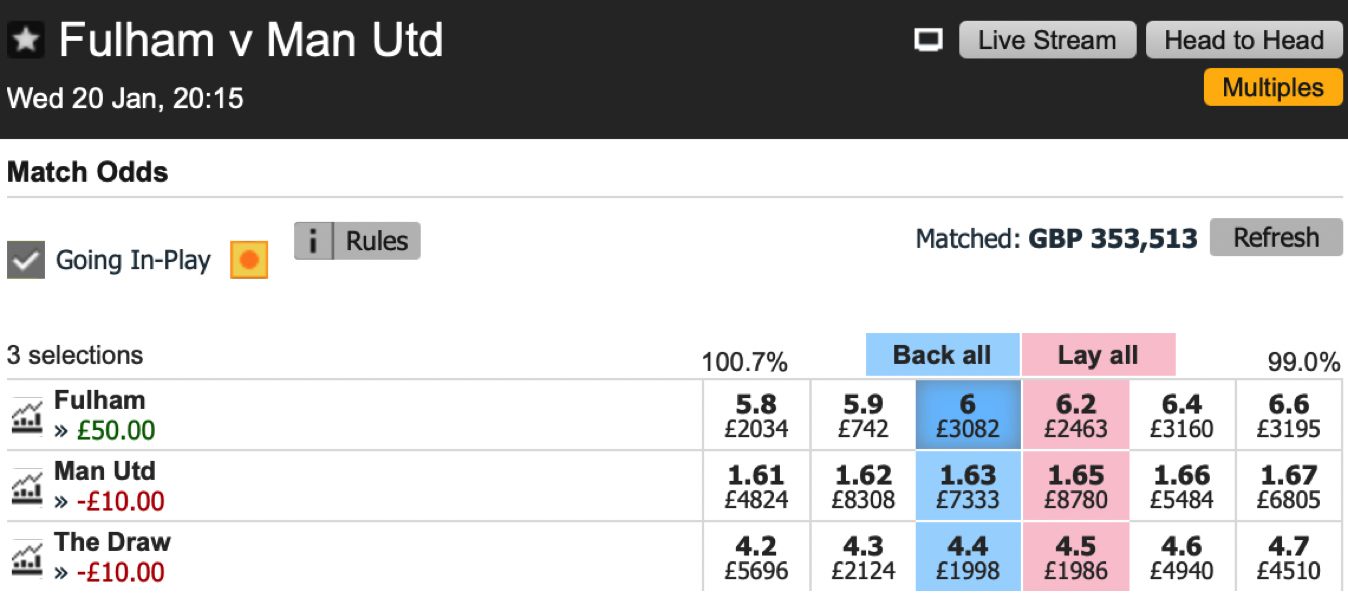Click Fulham 5.8 back price cell

tap(756, 415)
